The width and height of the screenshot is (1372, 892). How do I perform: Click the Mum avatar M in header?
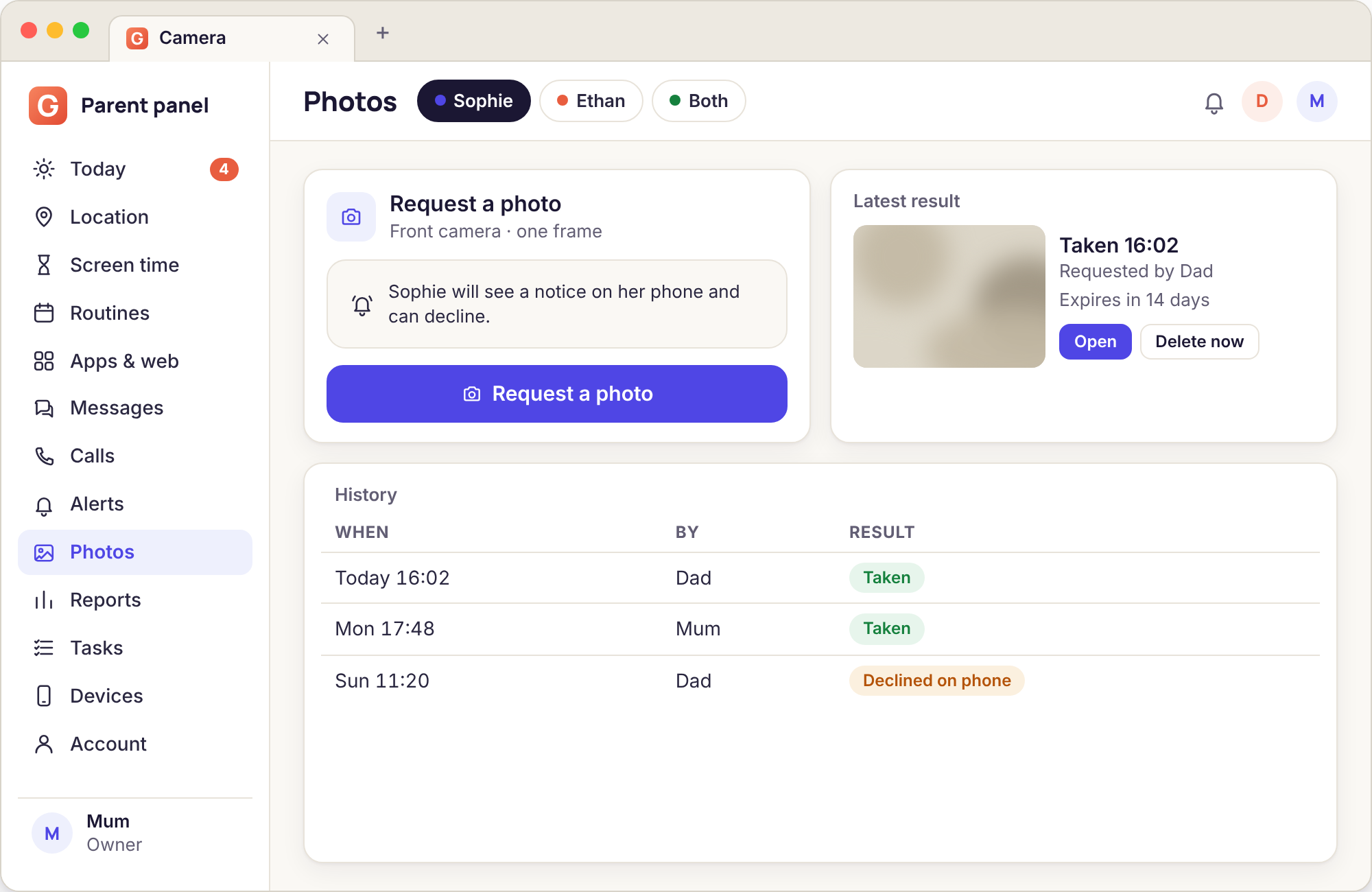[x=1317, y=102]
